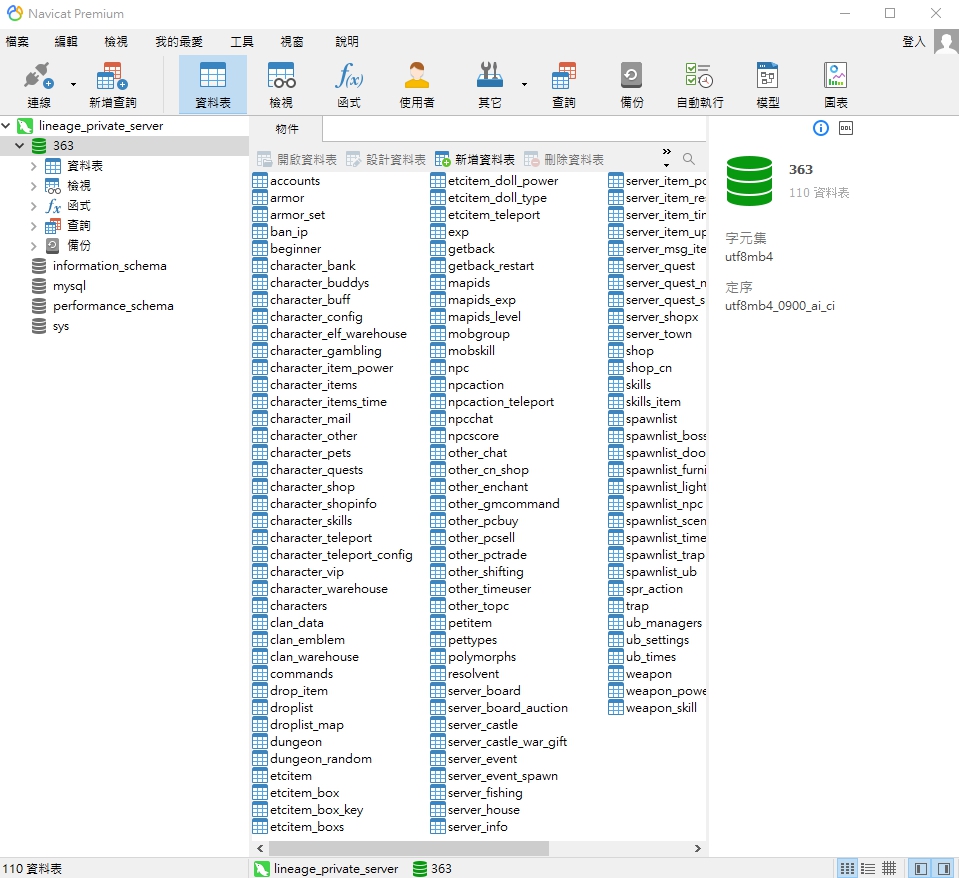Click the horizontal scrollbar thumb in table list
This screenshot has width=959, height=878.
409,848
